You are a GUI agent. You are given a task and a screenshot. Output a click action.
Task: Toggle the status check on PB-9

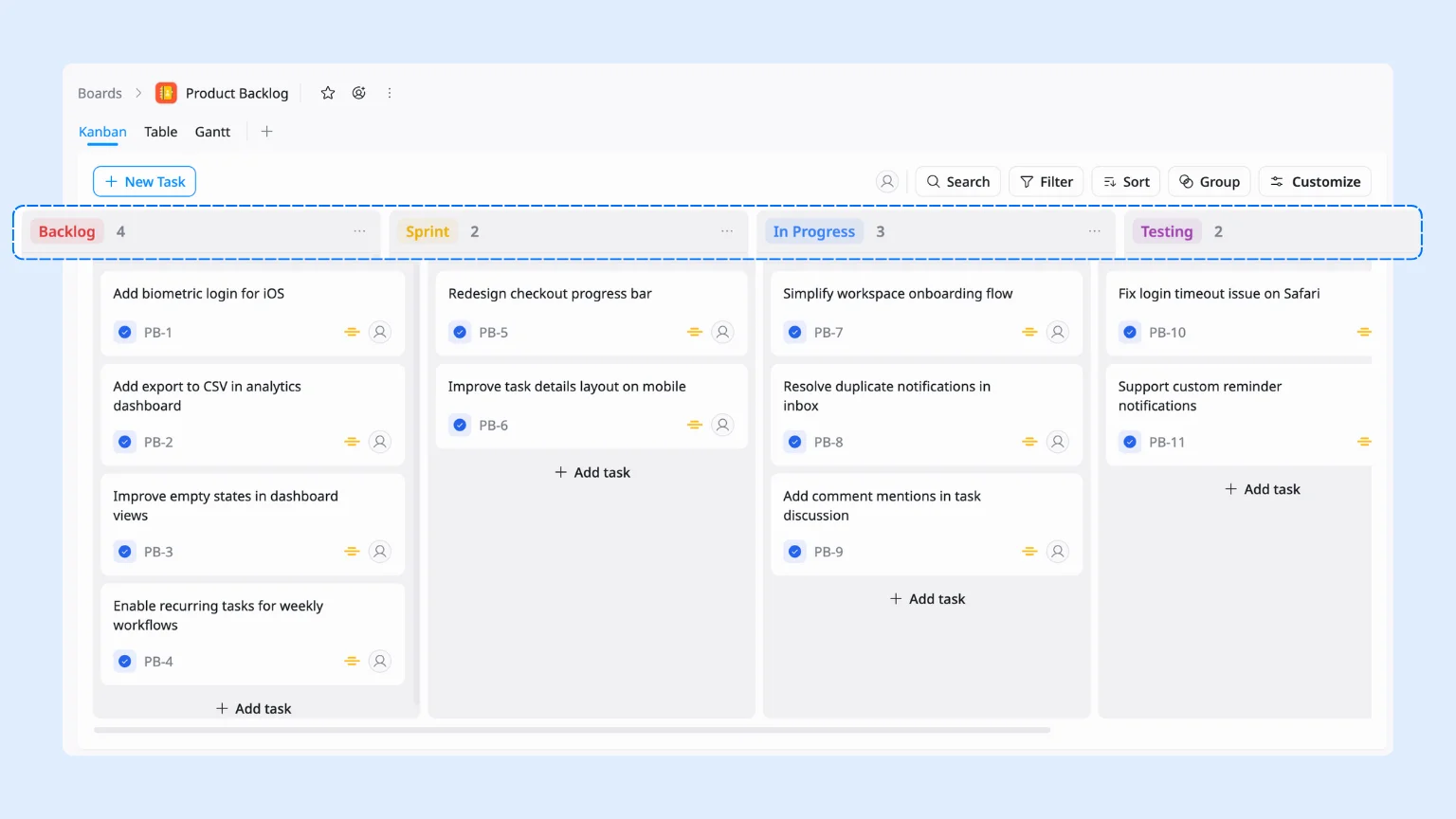(x=795, y=552)
